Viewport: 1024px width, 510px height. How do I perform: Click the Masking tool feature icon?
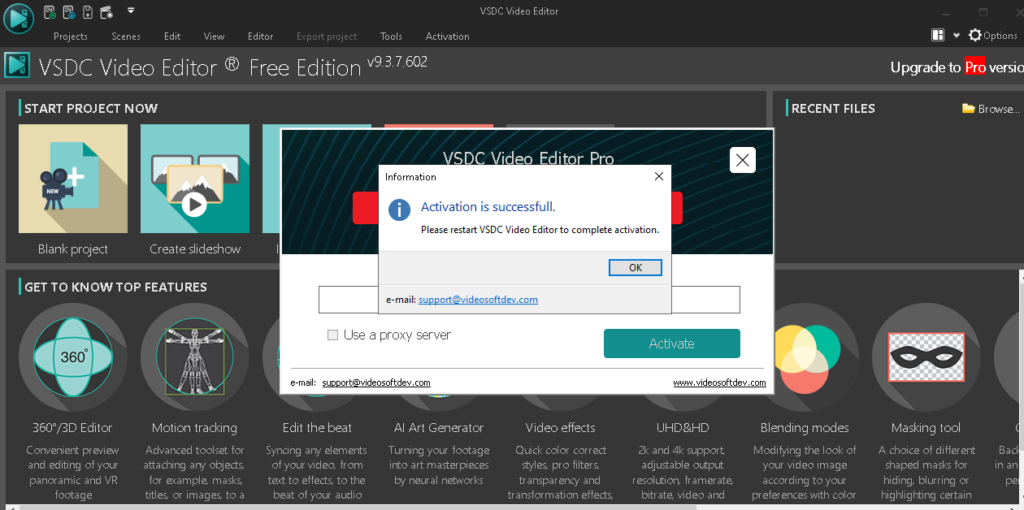tap(926, 357)
